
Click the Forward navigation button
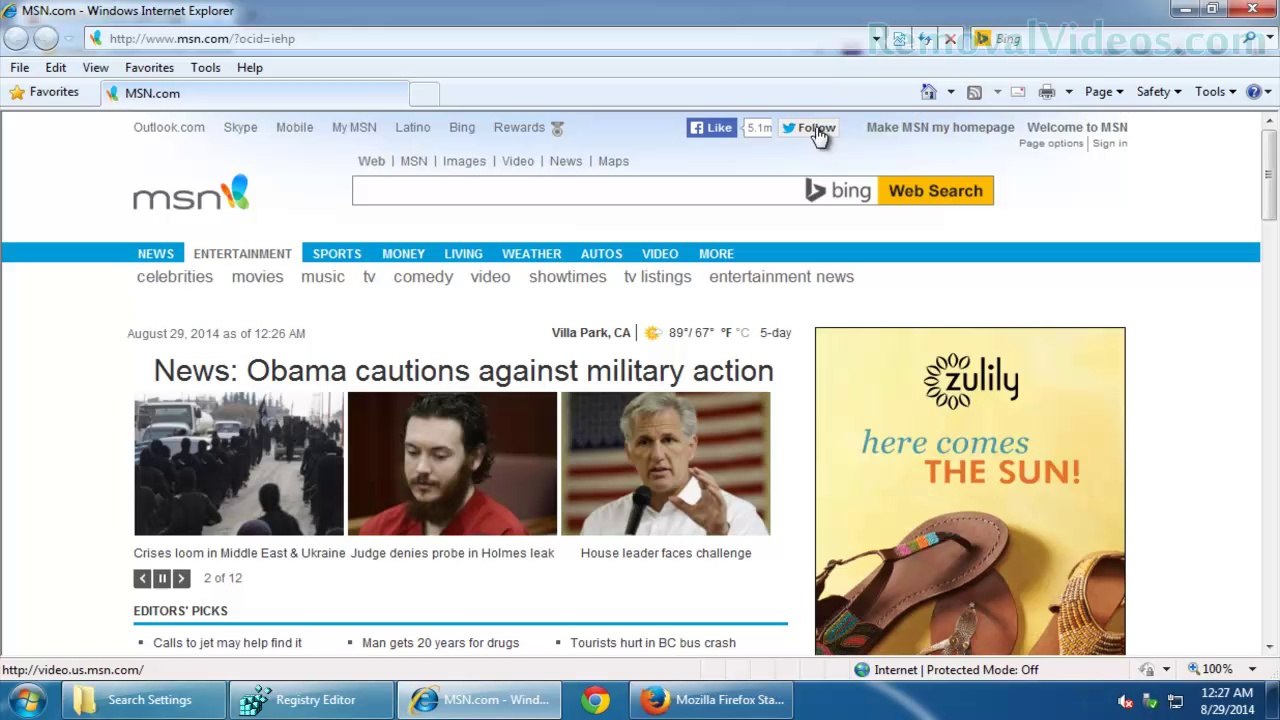[x=46, y=38]
